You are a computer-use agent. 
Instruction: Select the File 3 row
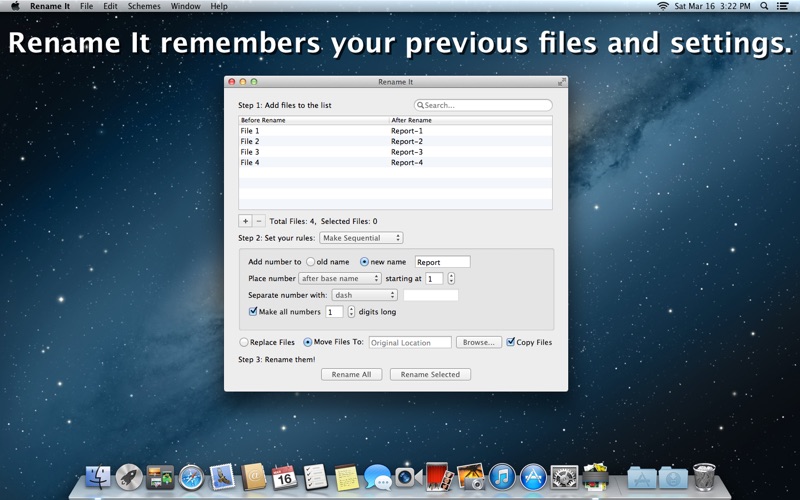[x=395, y=152]
